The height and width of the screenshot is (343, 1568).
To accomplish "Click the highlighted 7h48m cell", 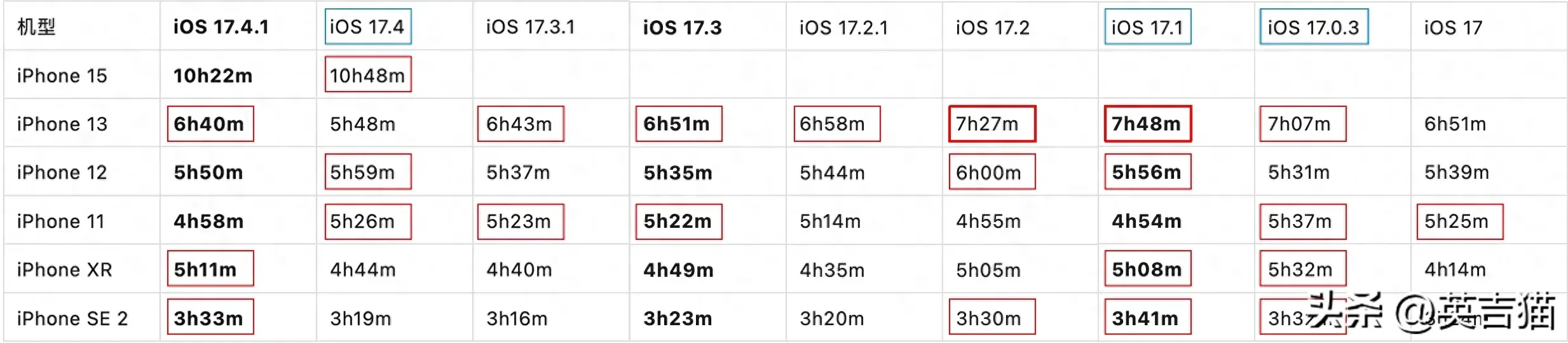I will click(x=1147, y=123).
